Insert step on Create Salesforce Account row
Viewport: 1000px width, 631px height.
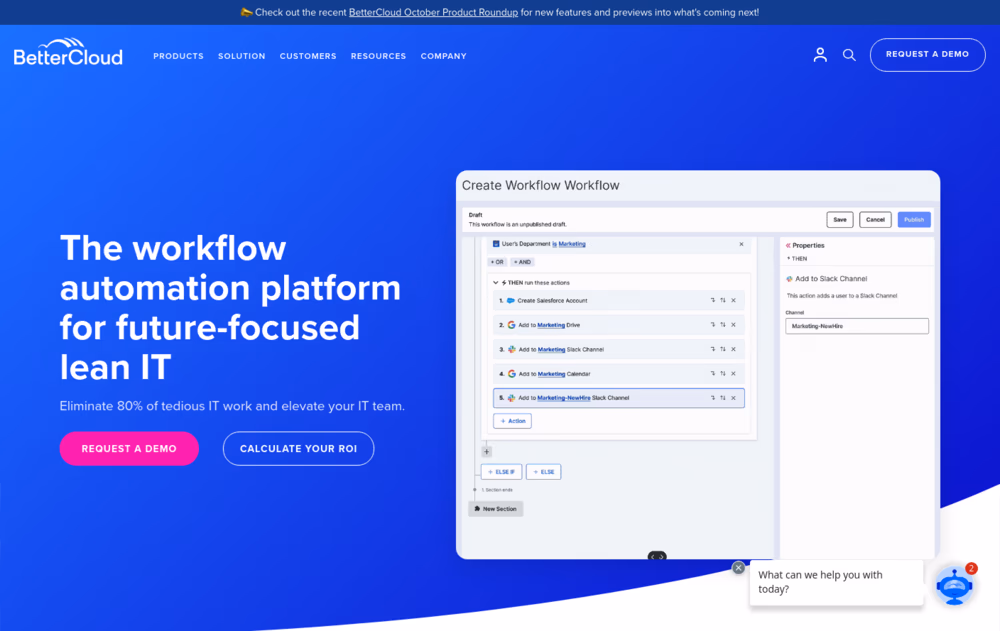pos(712,300)
